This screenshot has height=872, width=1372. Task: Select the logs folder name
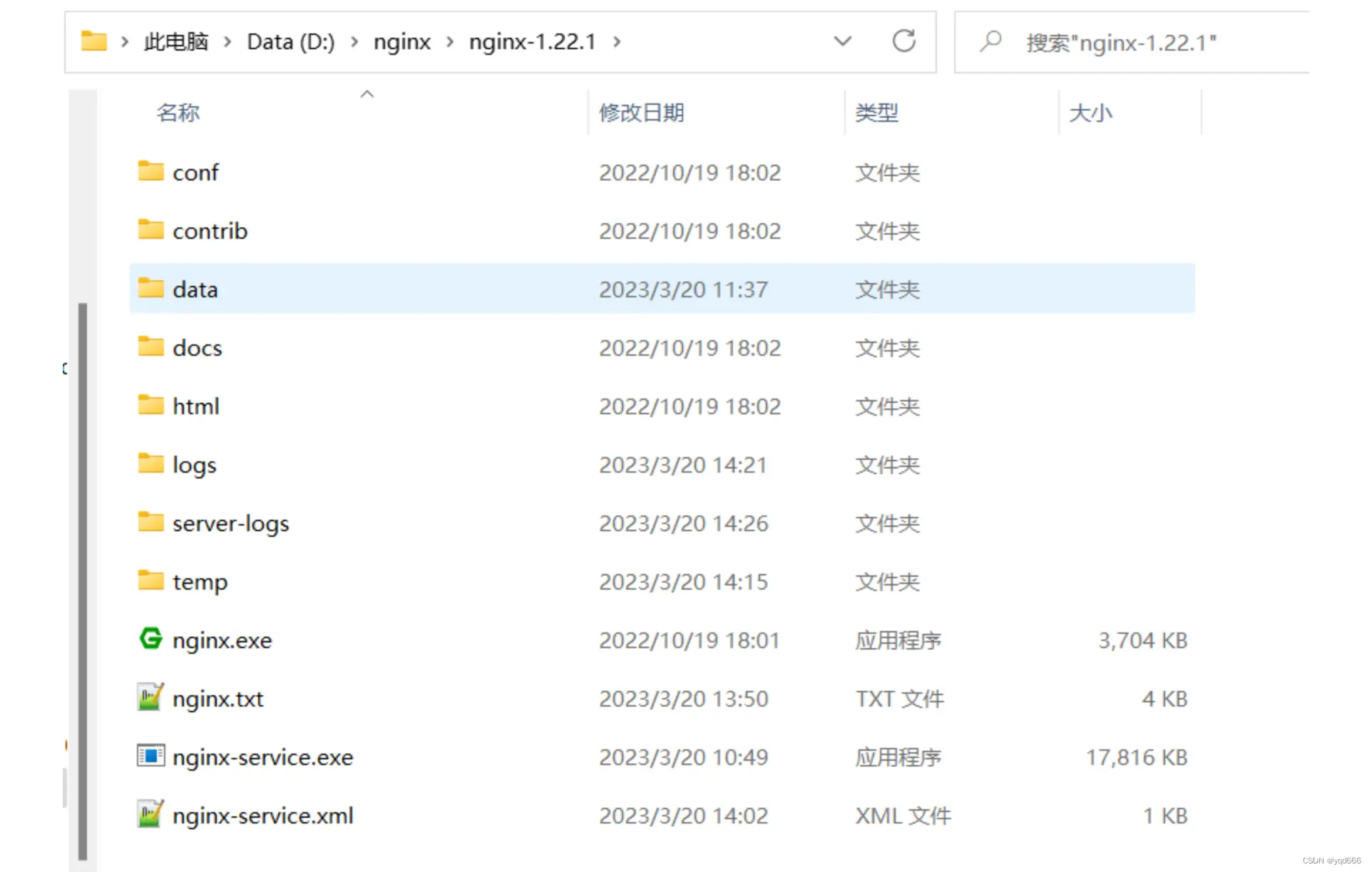(x=194, y=465)
